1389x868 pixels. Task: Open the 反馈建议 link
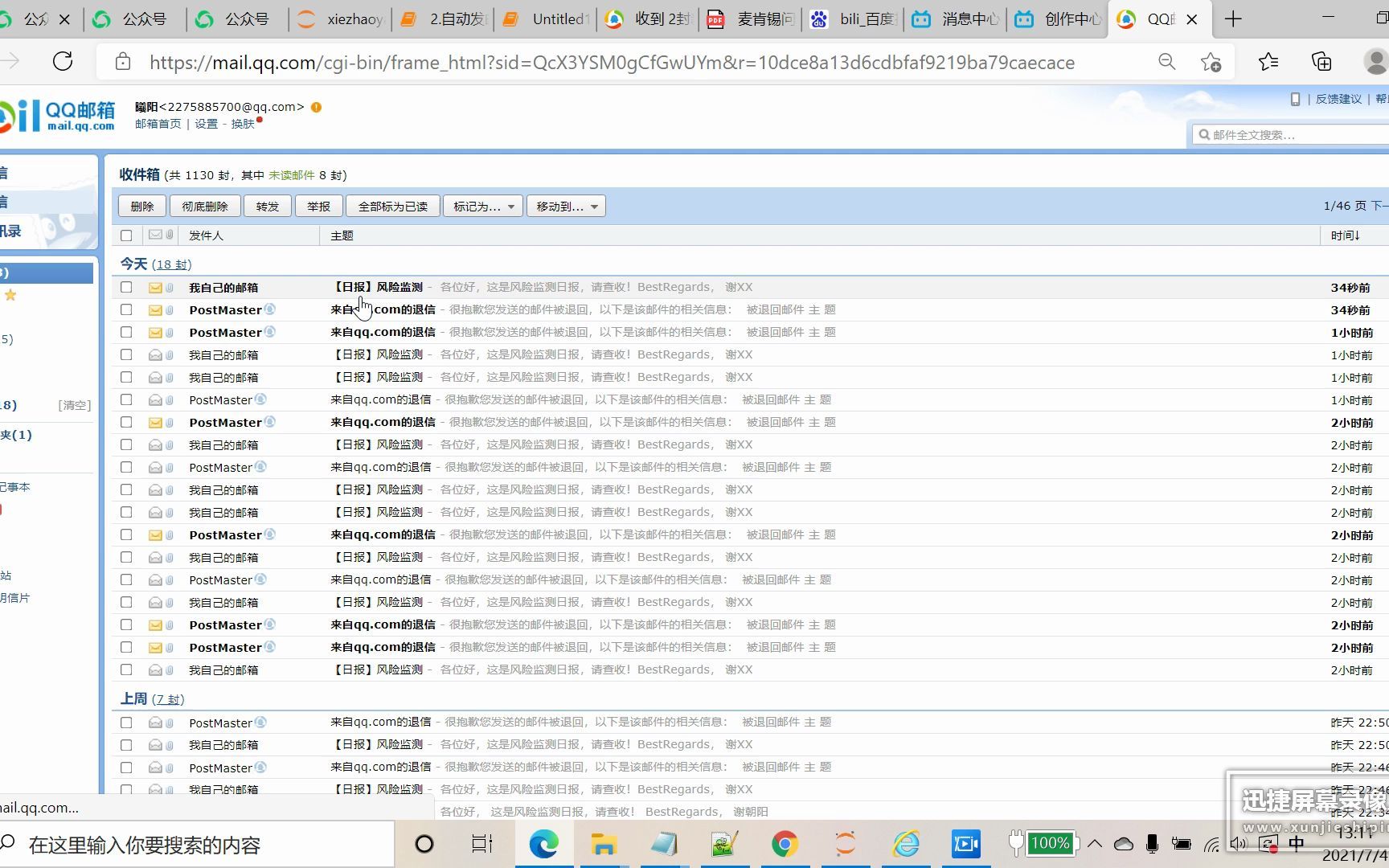pos(1339,99)
